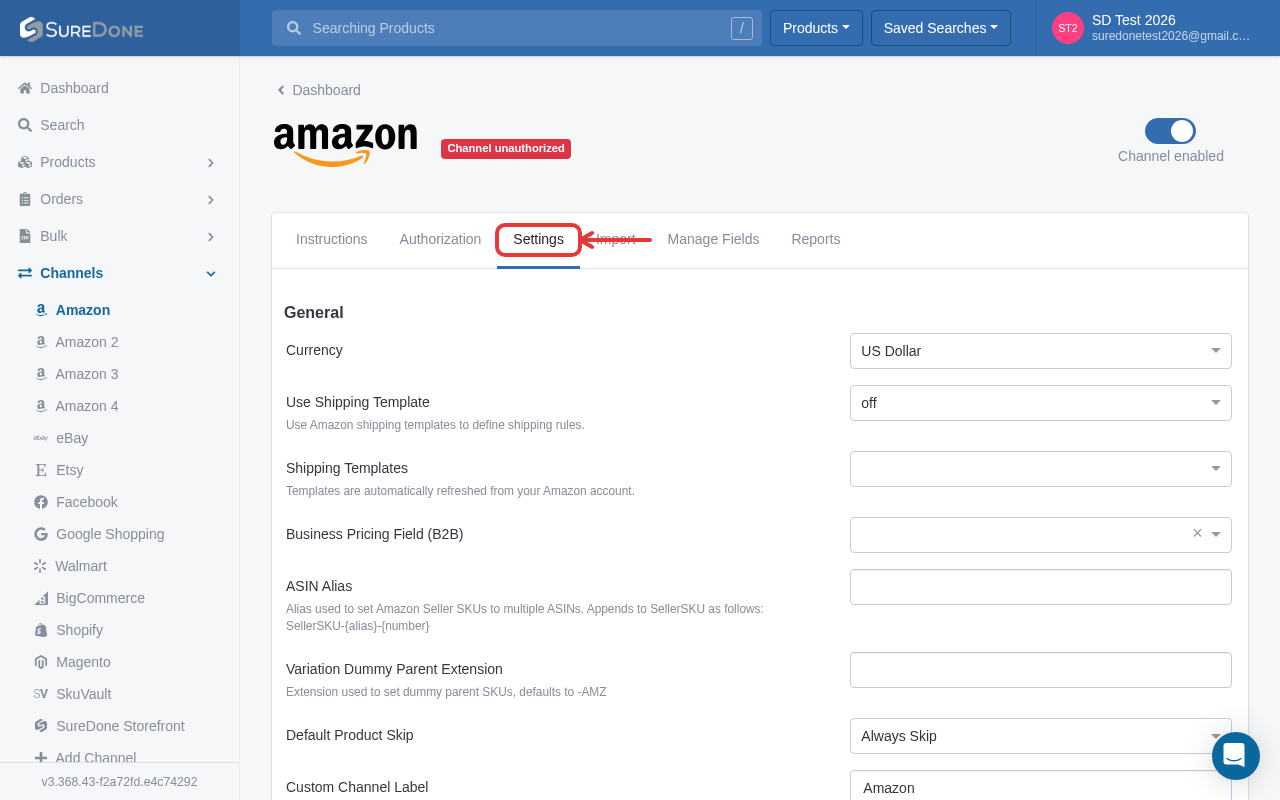
Task: Click the search magnifier icon in top bar
Action: [x=294, y=28]
